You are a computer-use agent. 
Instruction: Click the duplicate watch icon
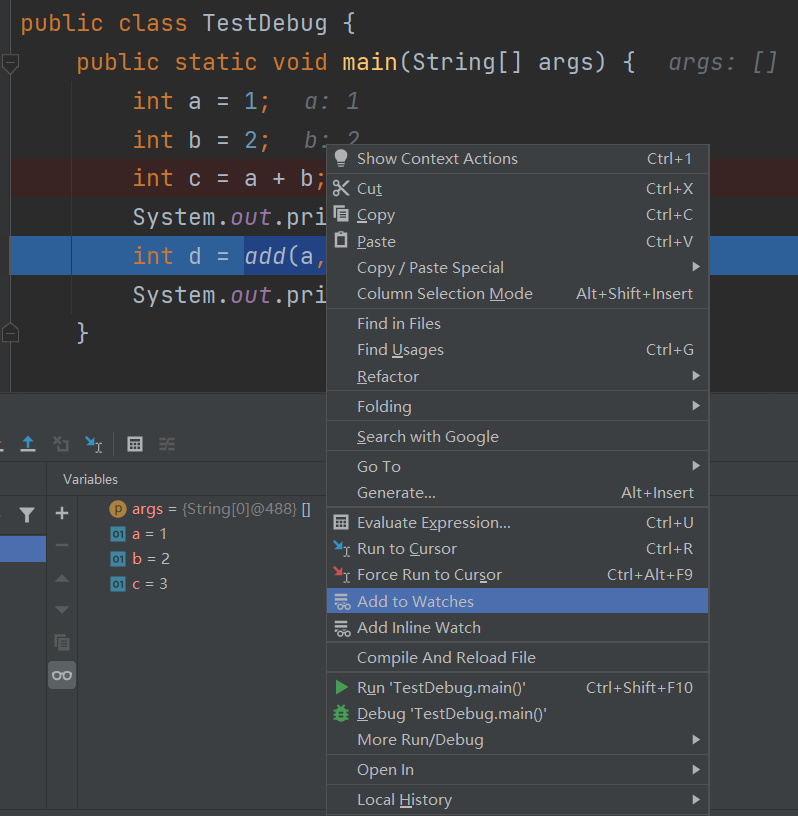point(62,642)
